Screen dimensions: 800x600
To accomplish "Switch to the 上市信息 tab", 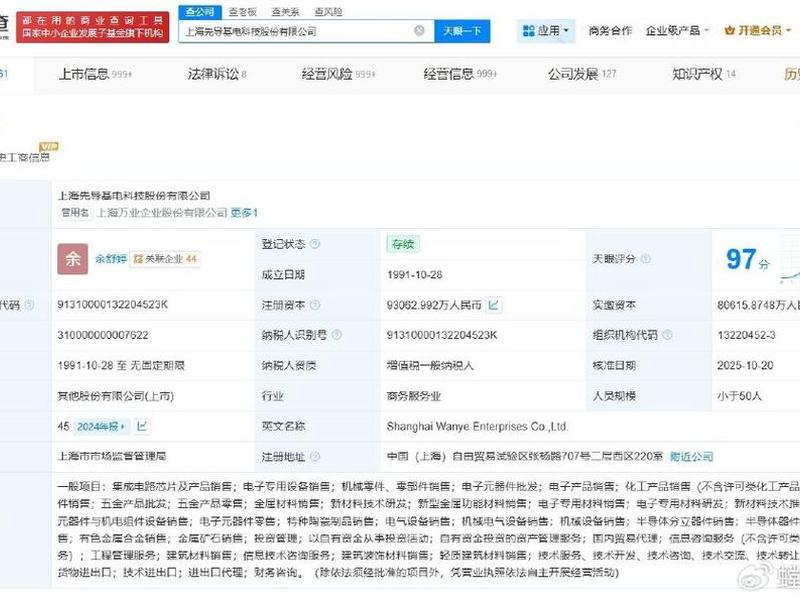I will [95, 74].
